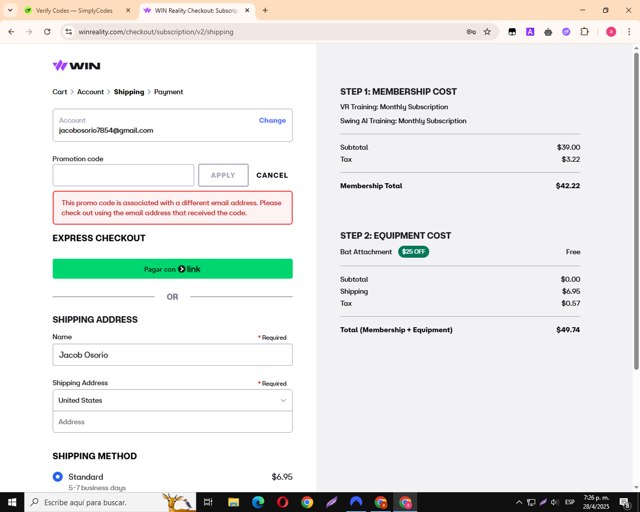The width and height of the screenshot is (640, 512).
Task: Open the purple round link extension
Action: point(566,32)
